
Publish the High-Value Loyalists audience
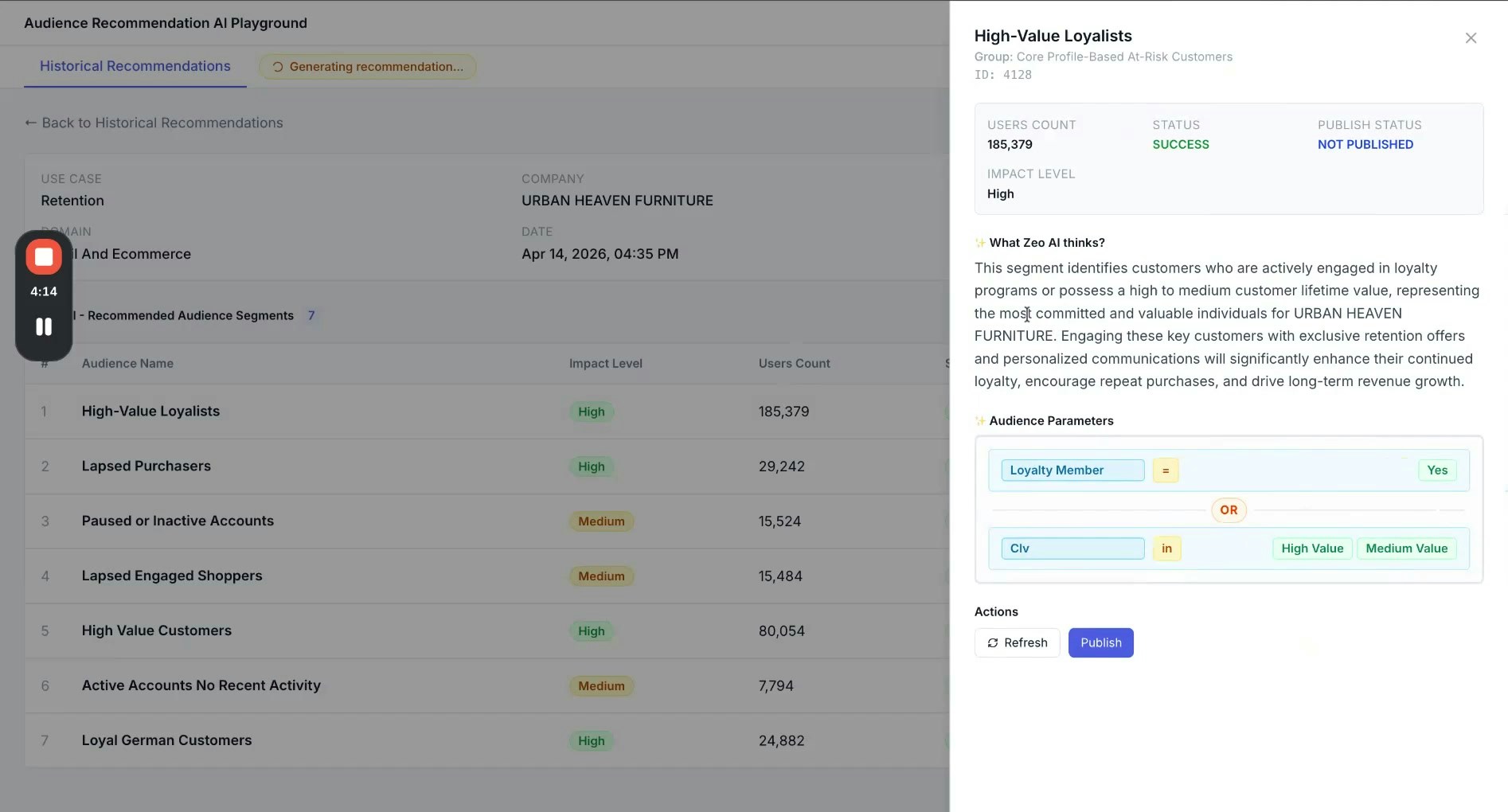[1100, 642]
